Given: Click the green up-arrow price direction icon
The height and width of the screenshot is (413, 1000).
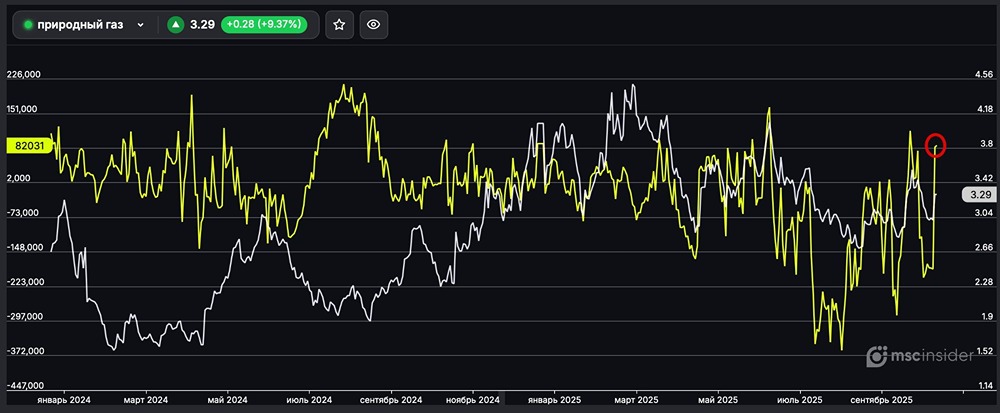Looking at the screenshot, I should click(x=176, y=25).
